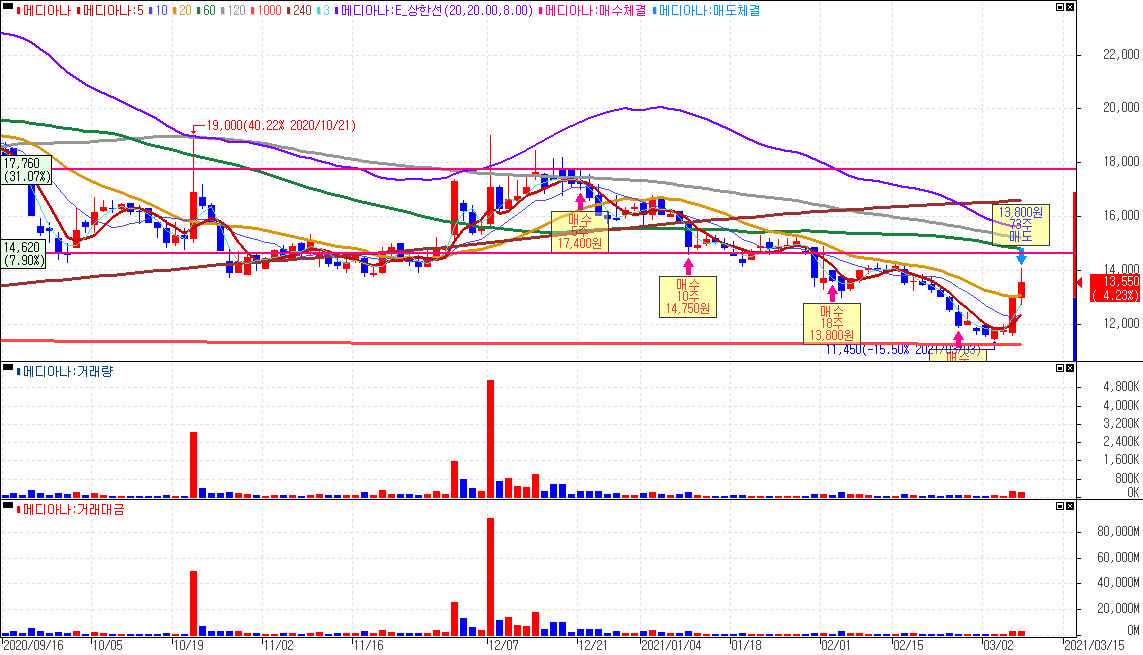Click the red trading value bar at 10/19

click(193, 603)
